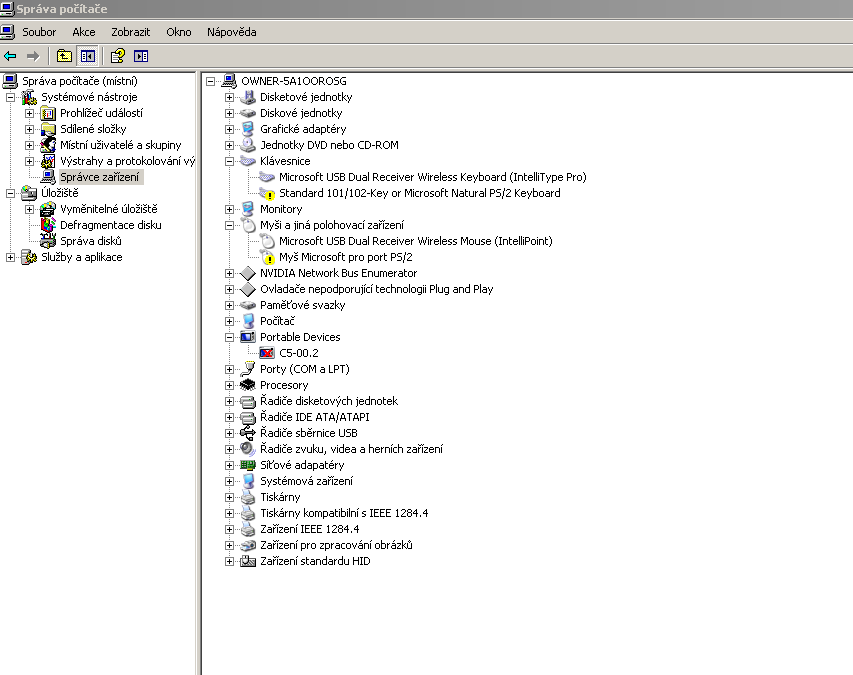Expand the Řadiče IDE ATA/ATAPI category
This screenshot has width=853, height=675.
pos(230,417)
